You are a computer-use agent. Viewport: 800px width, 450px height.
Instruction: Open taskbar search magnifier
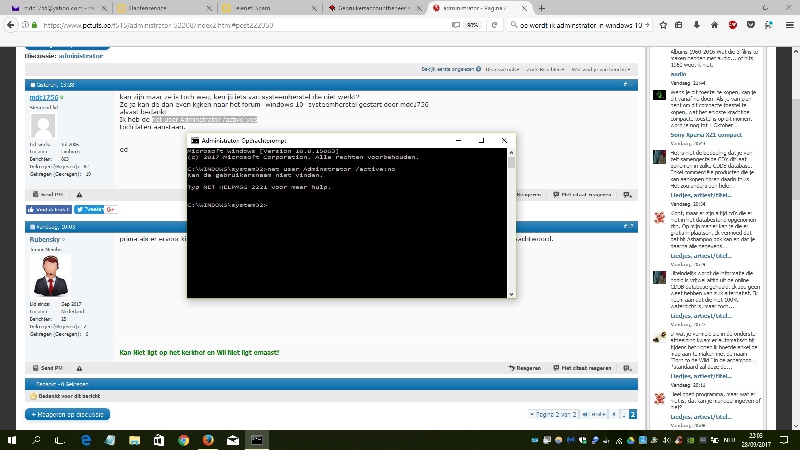[x=36, y=440]
